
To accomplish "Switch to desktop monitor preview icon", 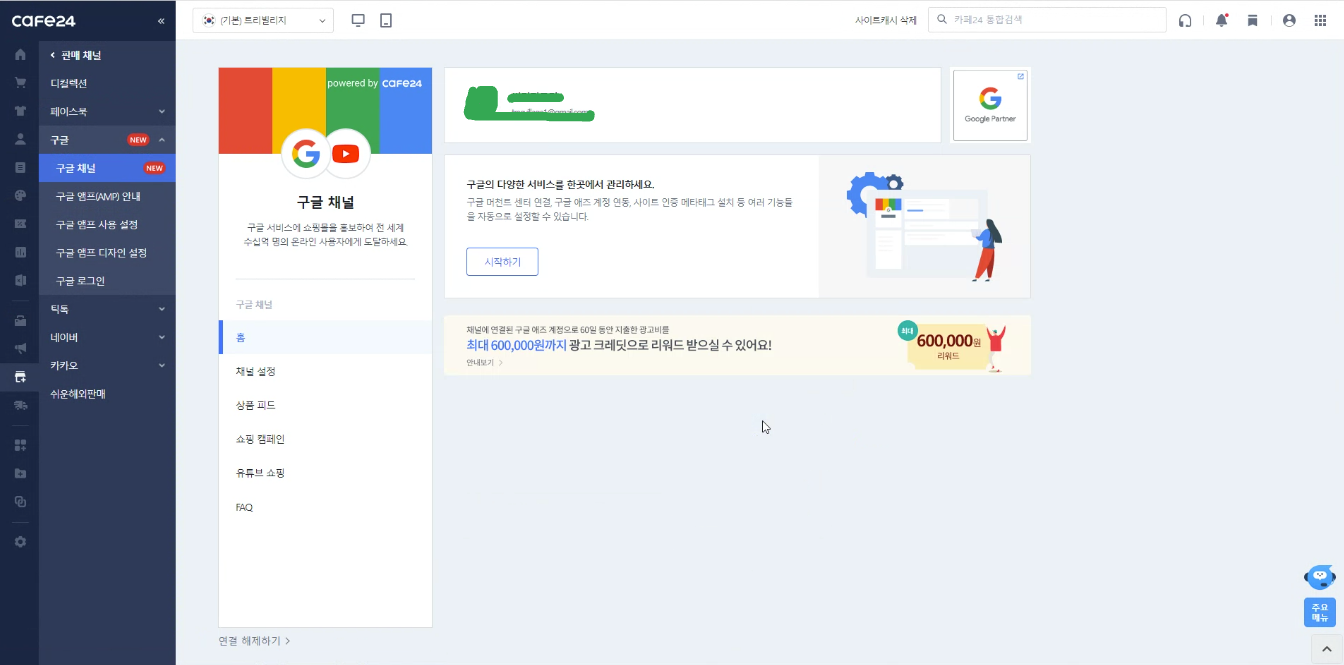I will click(x=359, y=20).
